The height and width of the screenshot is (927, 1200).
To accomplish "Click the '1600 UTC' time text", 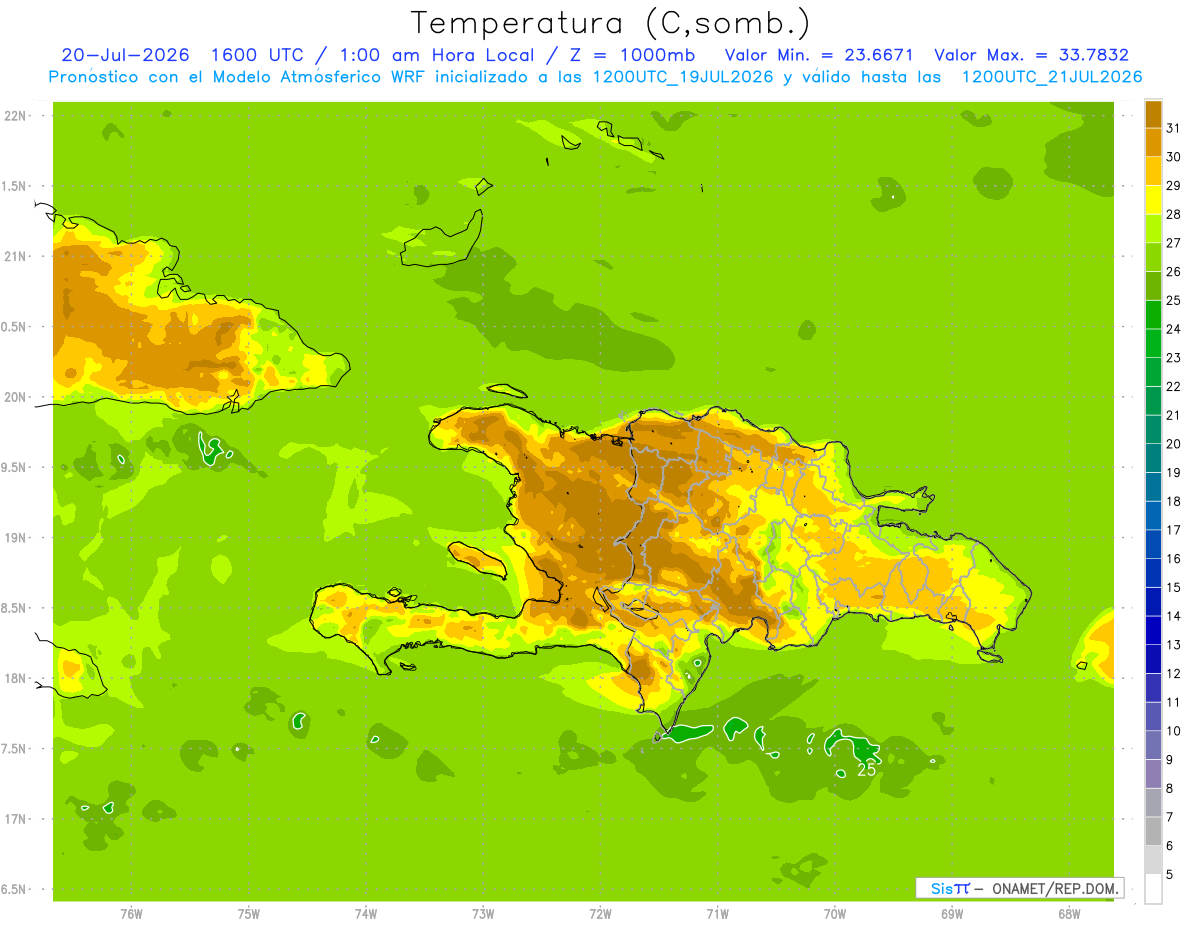I will click(259, 55).
